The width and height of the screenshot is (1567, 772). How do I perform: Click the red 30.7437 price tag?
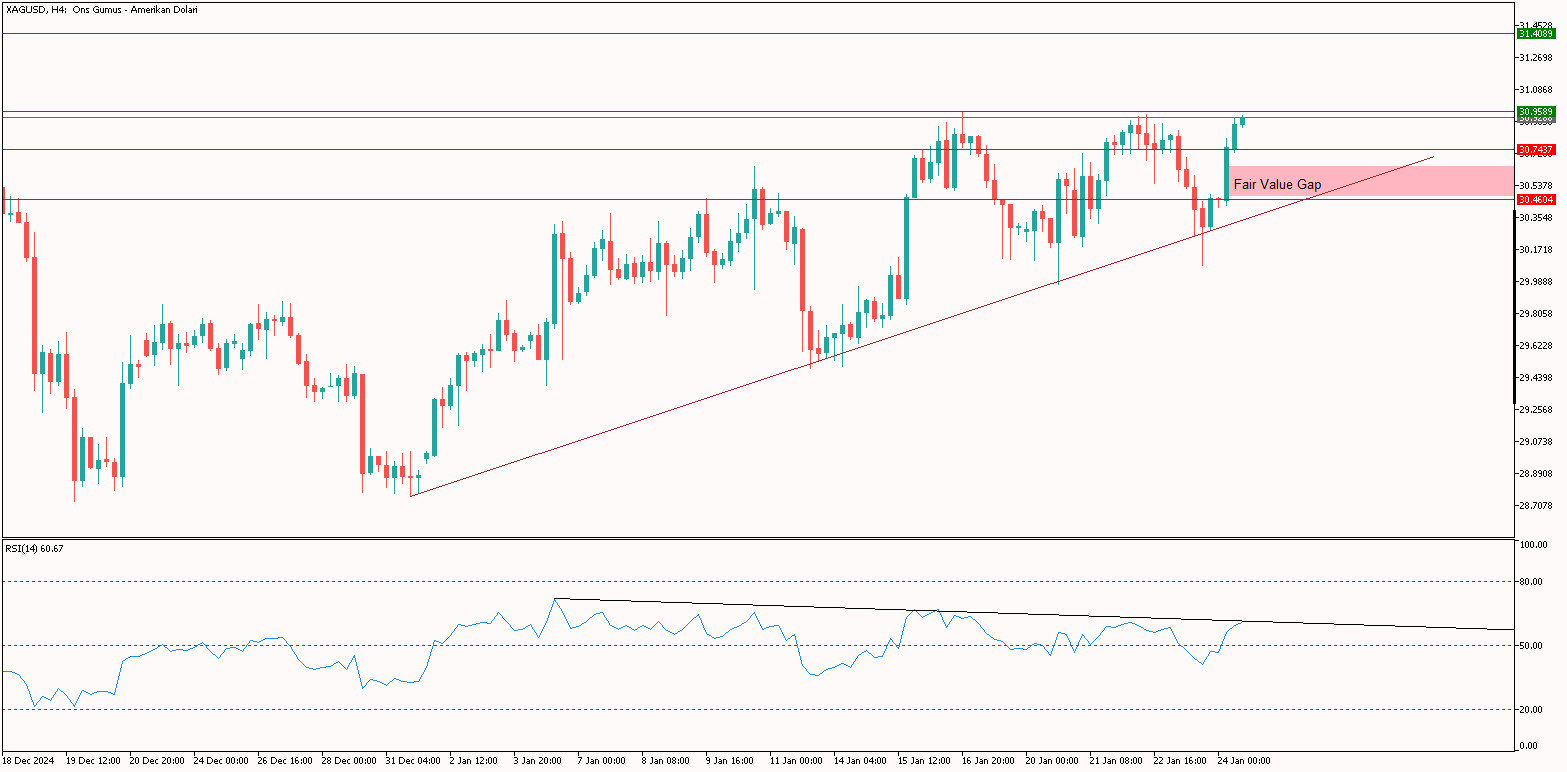point(1535,149)
